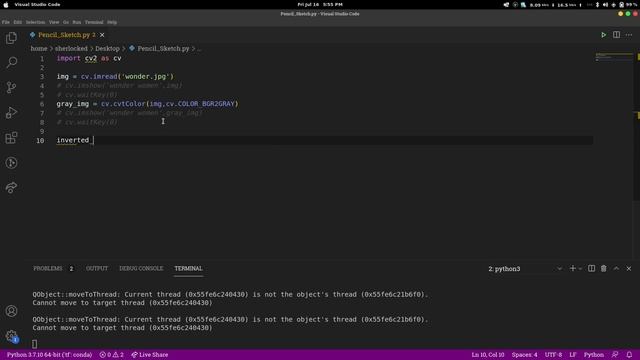The height and width of the screenshot is (360, 640).
Task: Open the Help menu
Action: click(112, 22)
